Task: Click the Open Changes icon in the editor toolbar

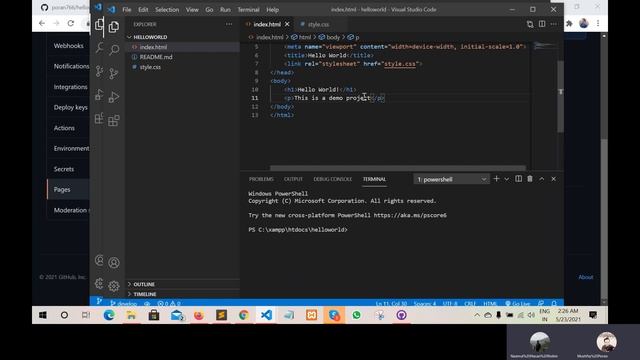Action: click(530, 24)
